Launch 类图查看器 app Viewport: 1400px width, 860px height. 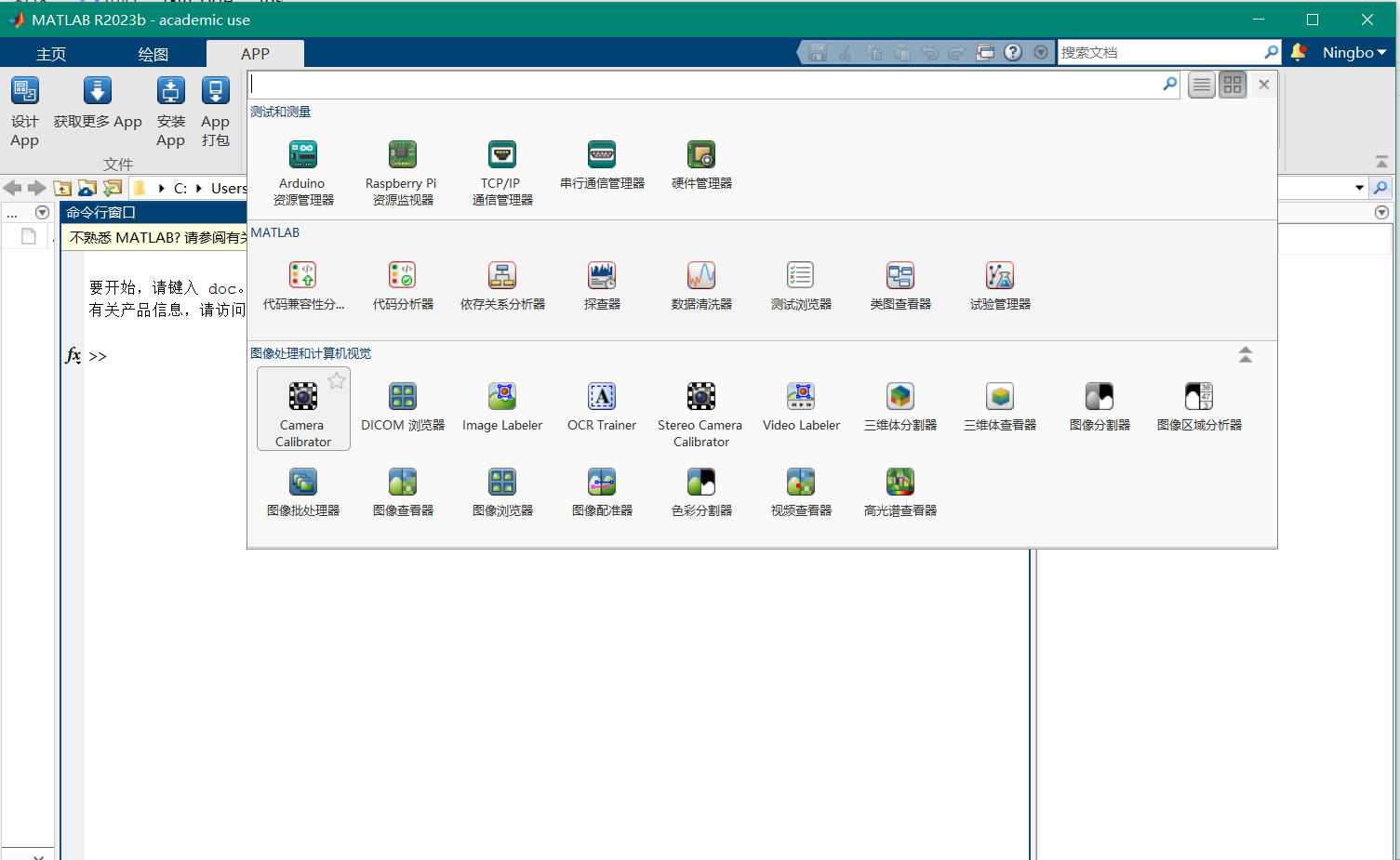pyautogui.click(x=900, y=285)
